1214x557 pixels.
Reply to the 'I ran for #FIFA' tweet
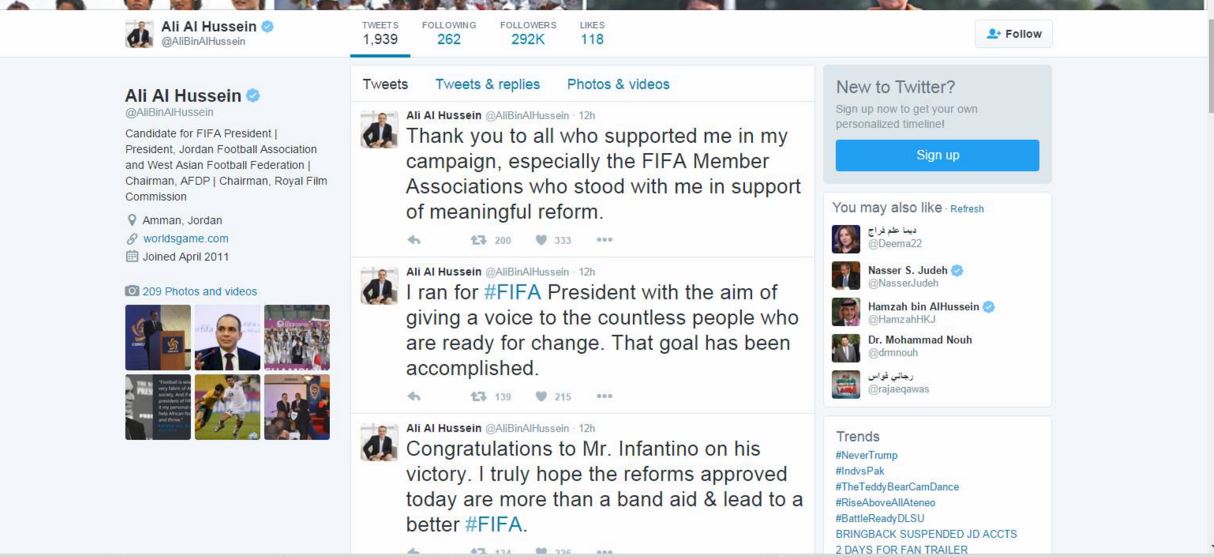pyautogui.click(x=414, y=396)
